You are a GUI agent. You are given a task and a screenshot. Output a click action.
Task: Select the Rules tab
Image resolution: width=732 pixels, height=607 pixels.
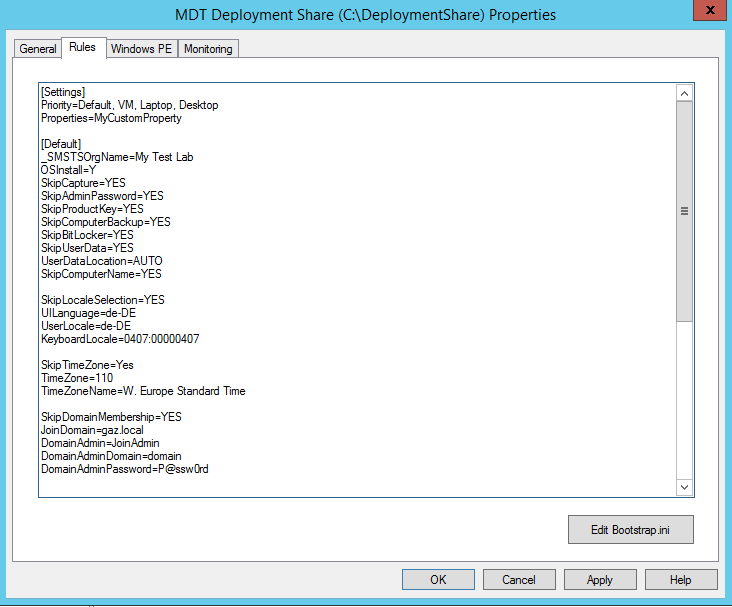(82, 48)
